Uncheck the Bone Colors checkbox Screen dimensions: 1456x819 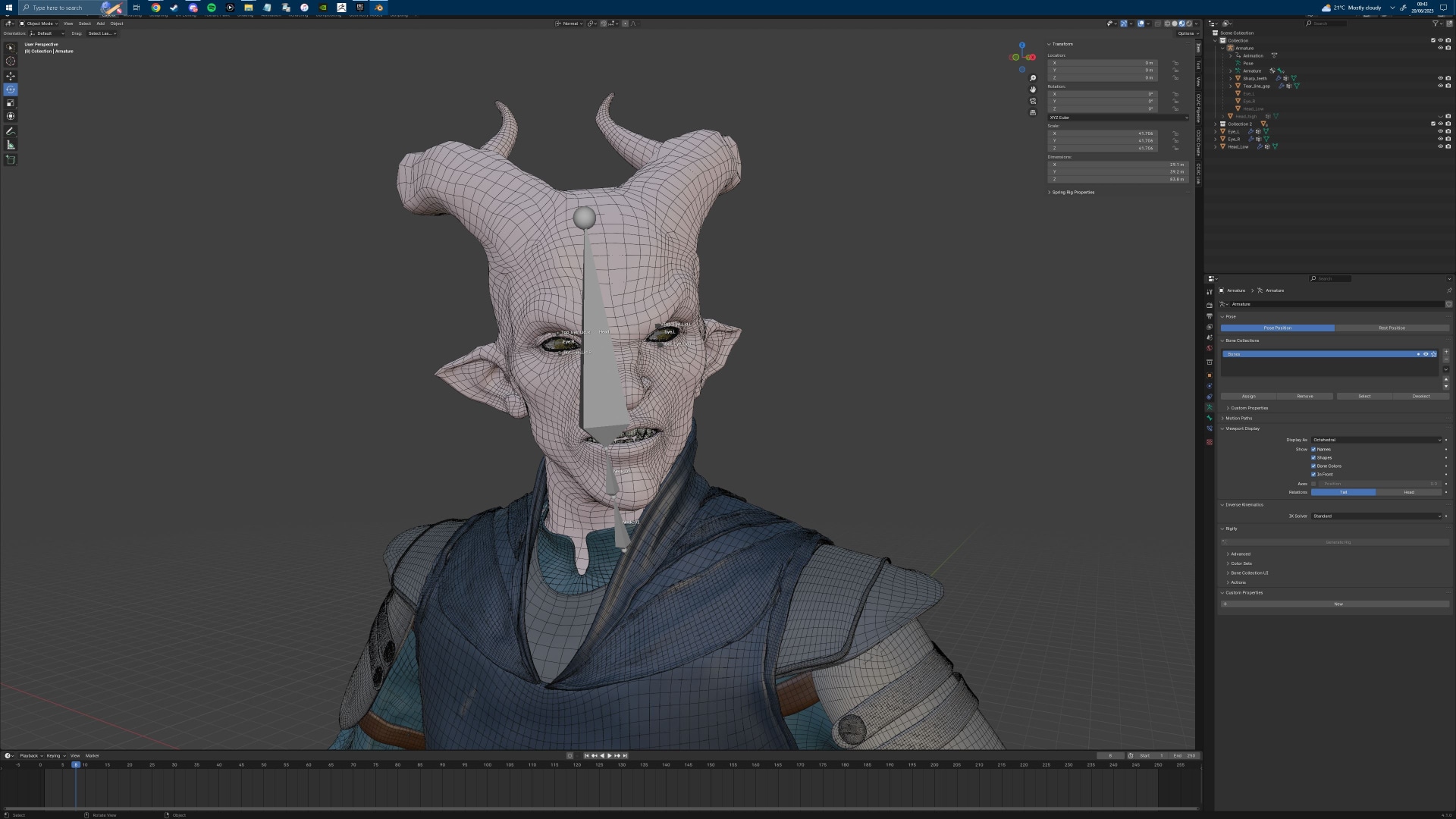point(1313,466)
